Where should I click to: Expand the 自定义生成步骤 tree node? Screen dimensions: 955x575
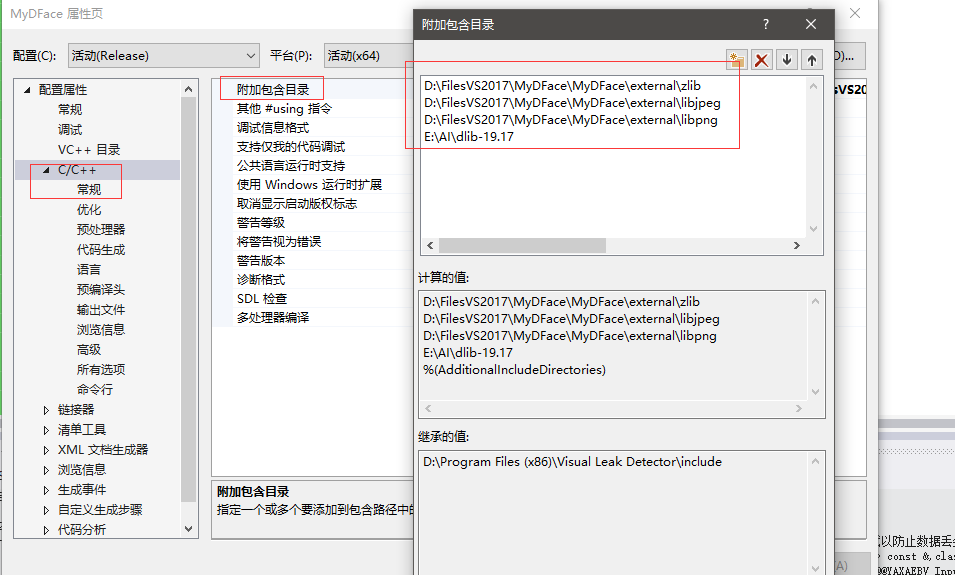(46, 510)
